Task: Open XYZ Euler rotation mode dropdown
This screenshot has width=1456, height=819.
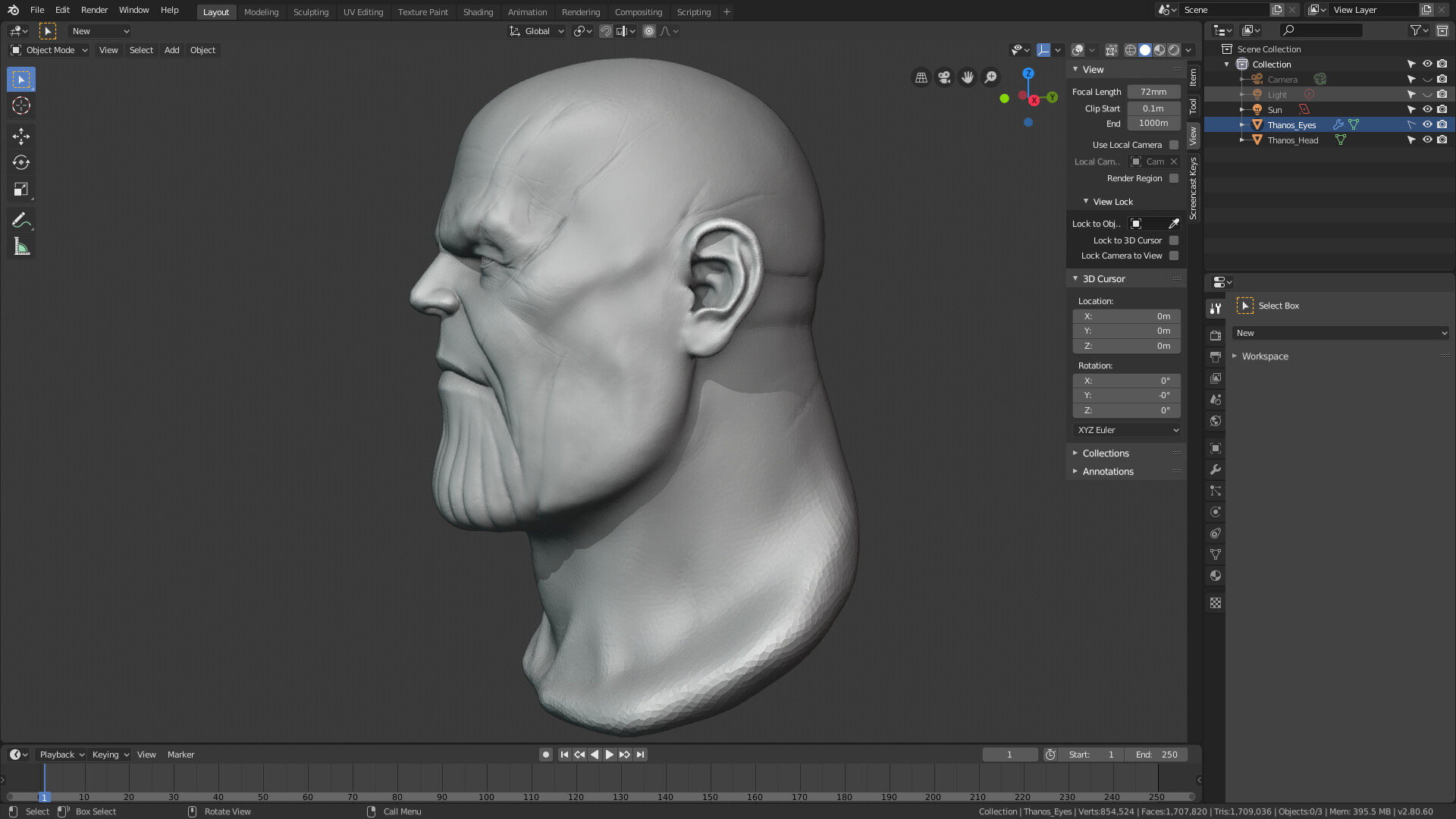Action: click(1127, 430)
